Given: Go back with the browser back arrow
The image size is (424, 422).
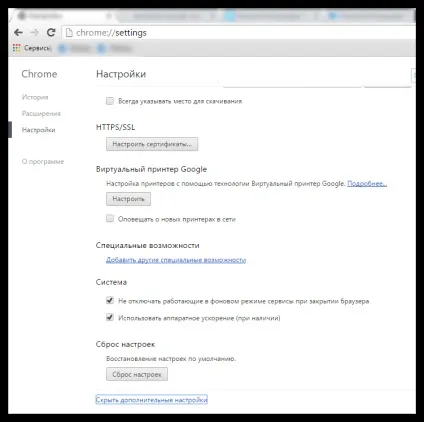Looking at the screenshot, I should pos(18,32).
